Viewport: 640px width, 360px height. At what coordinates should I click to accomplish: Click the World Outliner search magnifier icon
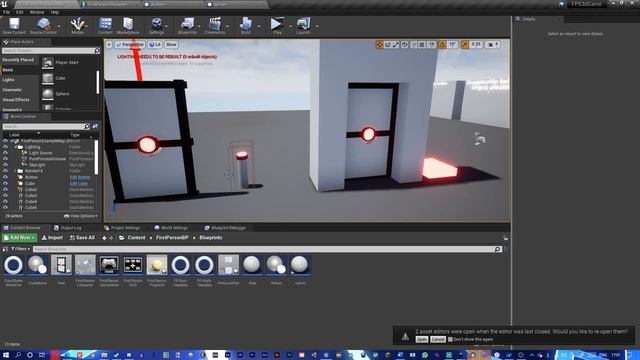point(87,127)
